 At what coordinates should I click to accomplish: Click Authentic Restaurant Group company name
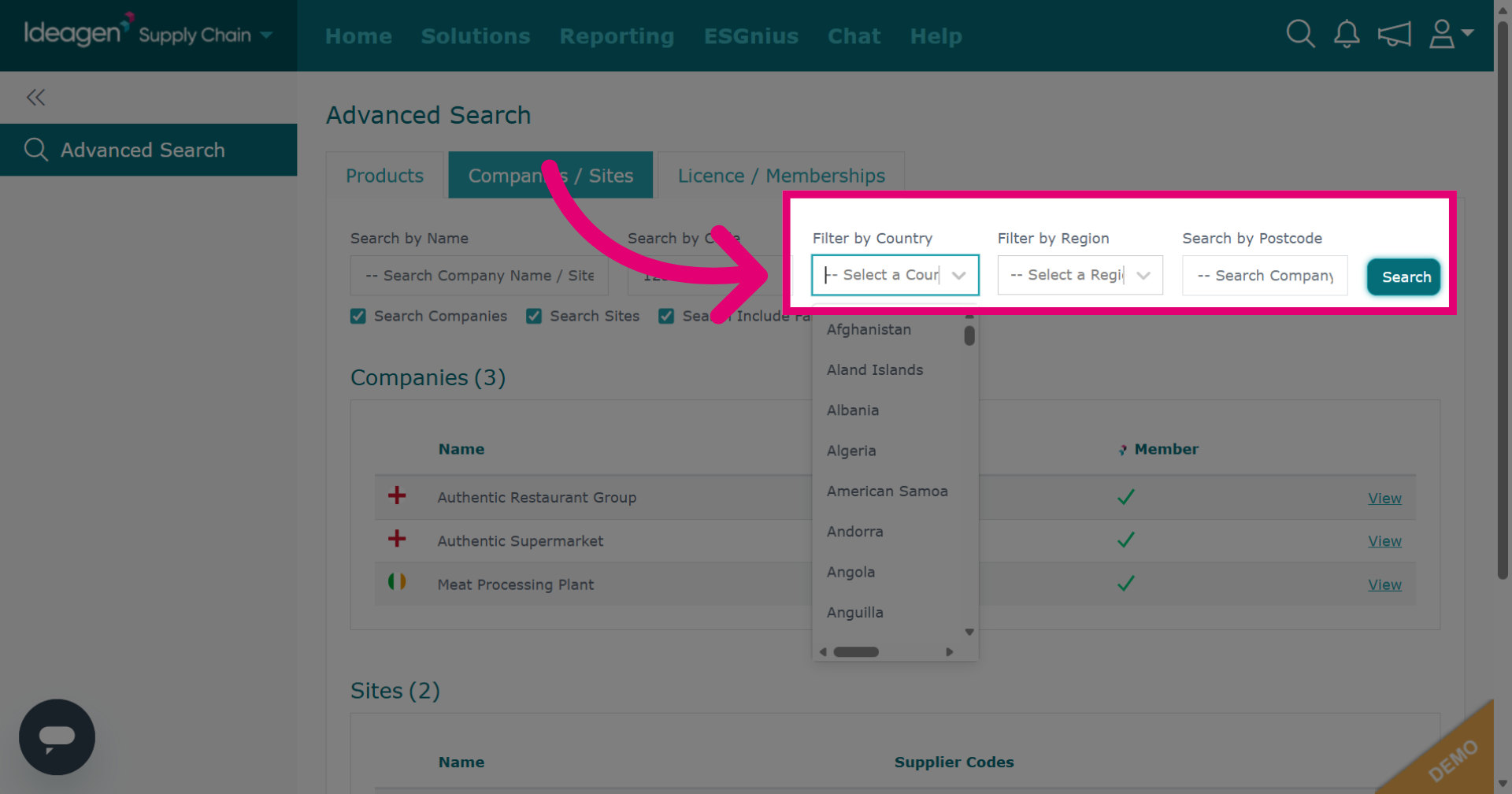[537, 497]
